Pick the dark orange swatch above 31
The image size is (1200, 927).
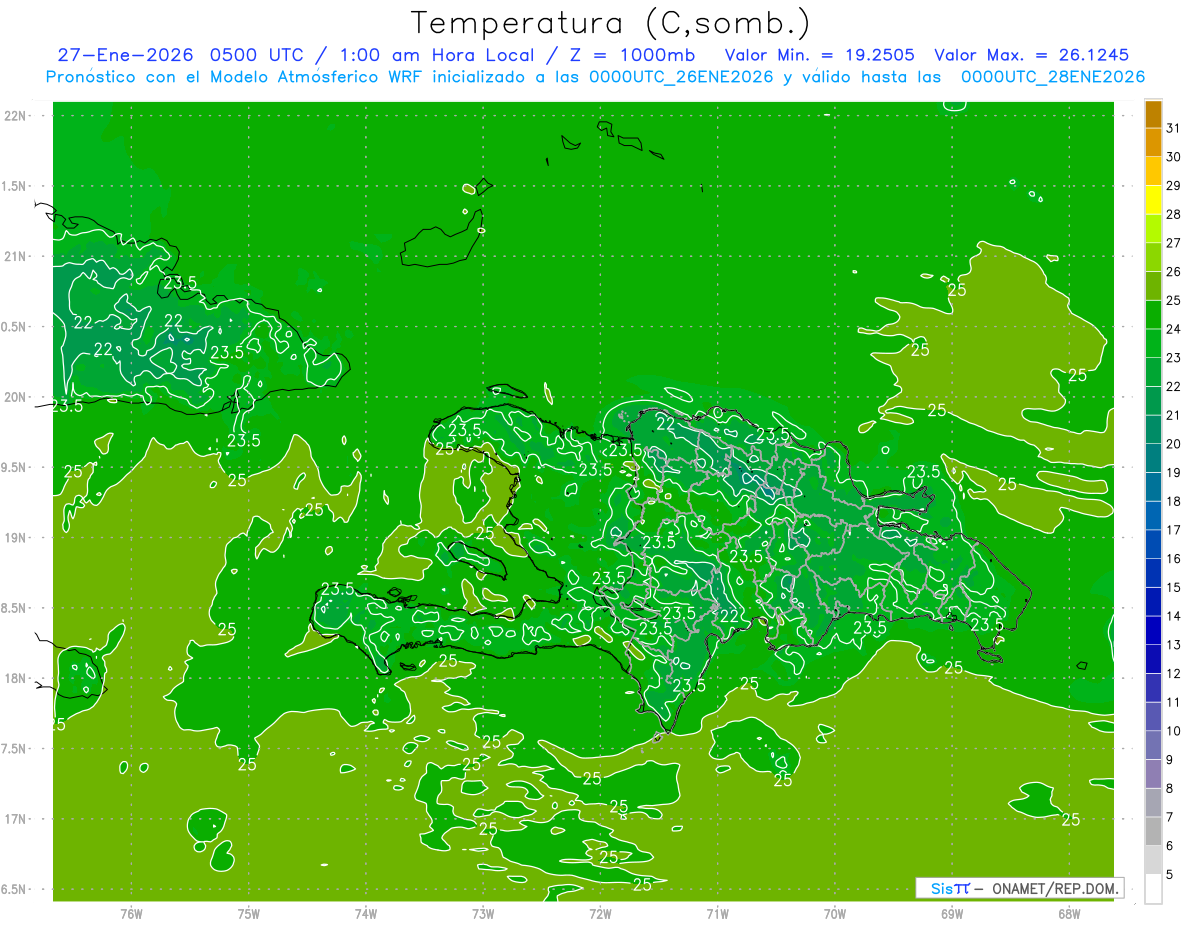point(1153,115)
